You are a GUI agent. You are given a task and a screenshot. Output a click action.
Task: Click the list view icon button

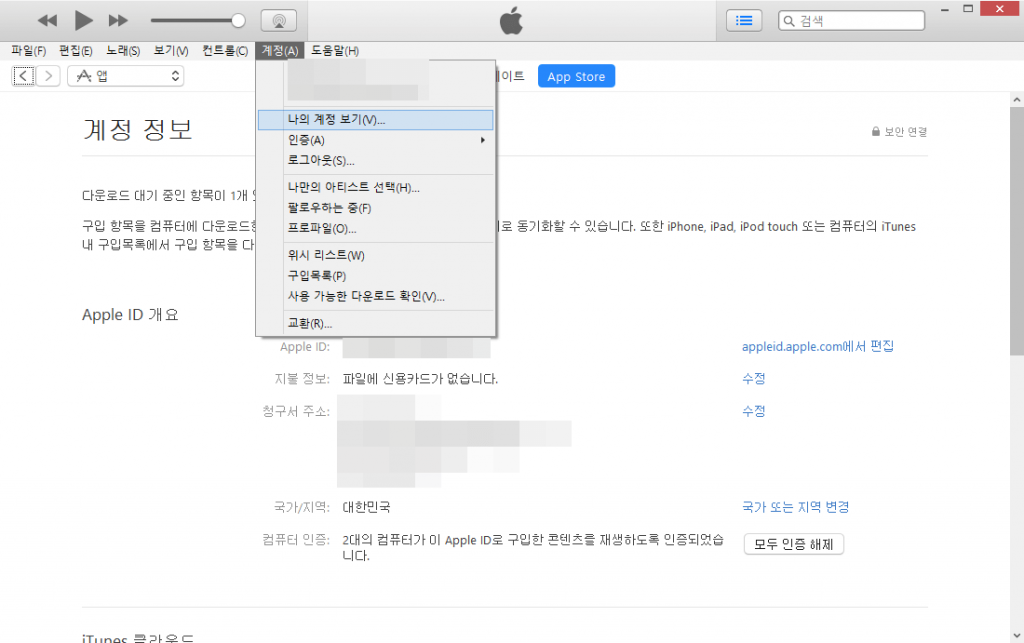point(743,20)
